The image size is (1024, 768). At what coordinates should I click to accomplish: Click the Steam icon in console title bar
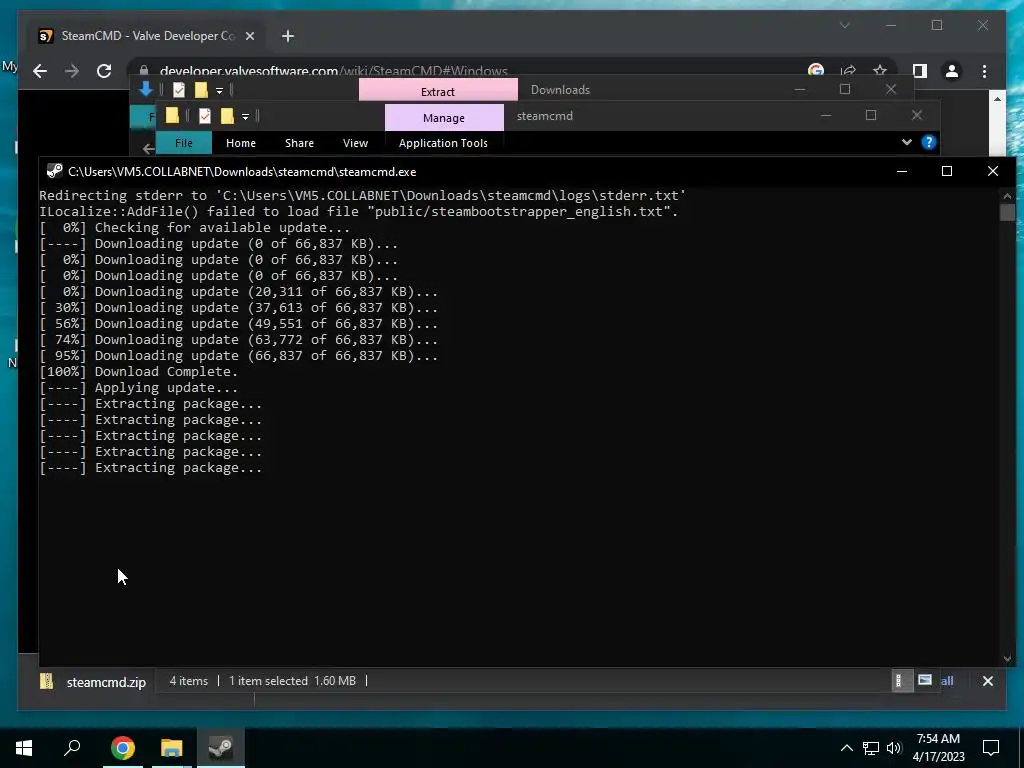(x=54, y=171)
